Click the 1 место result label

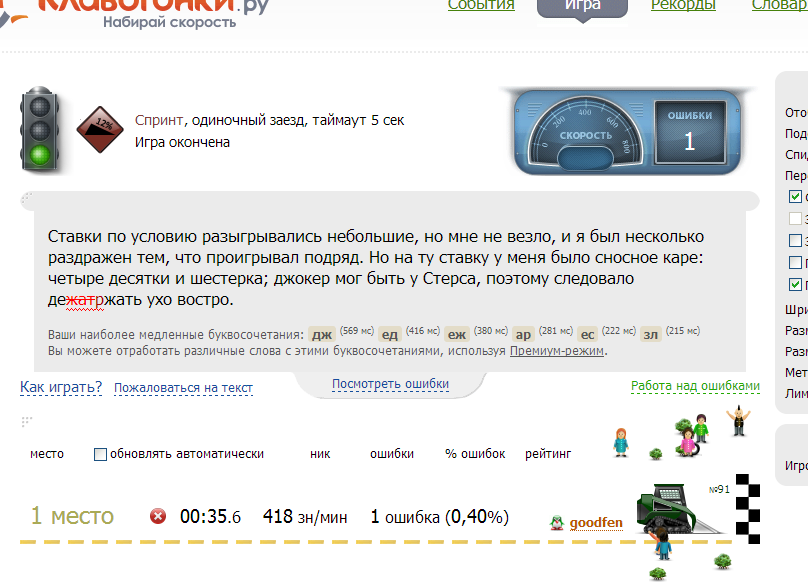tap(72, 516)
